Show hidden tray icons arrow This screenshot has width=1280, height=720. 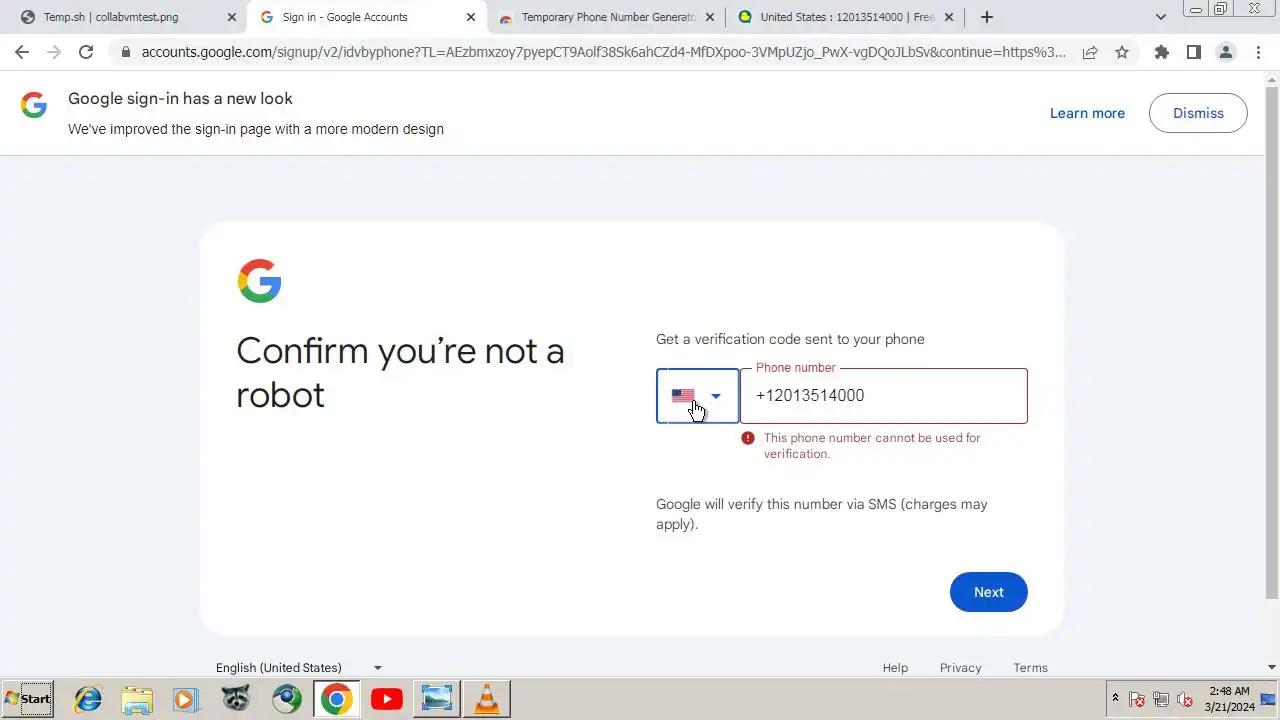pyautogui.click(x=1116, y=698)
